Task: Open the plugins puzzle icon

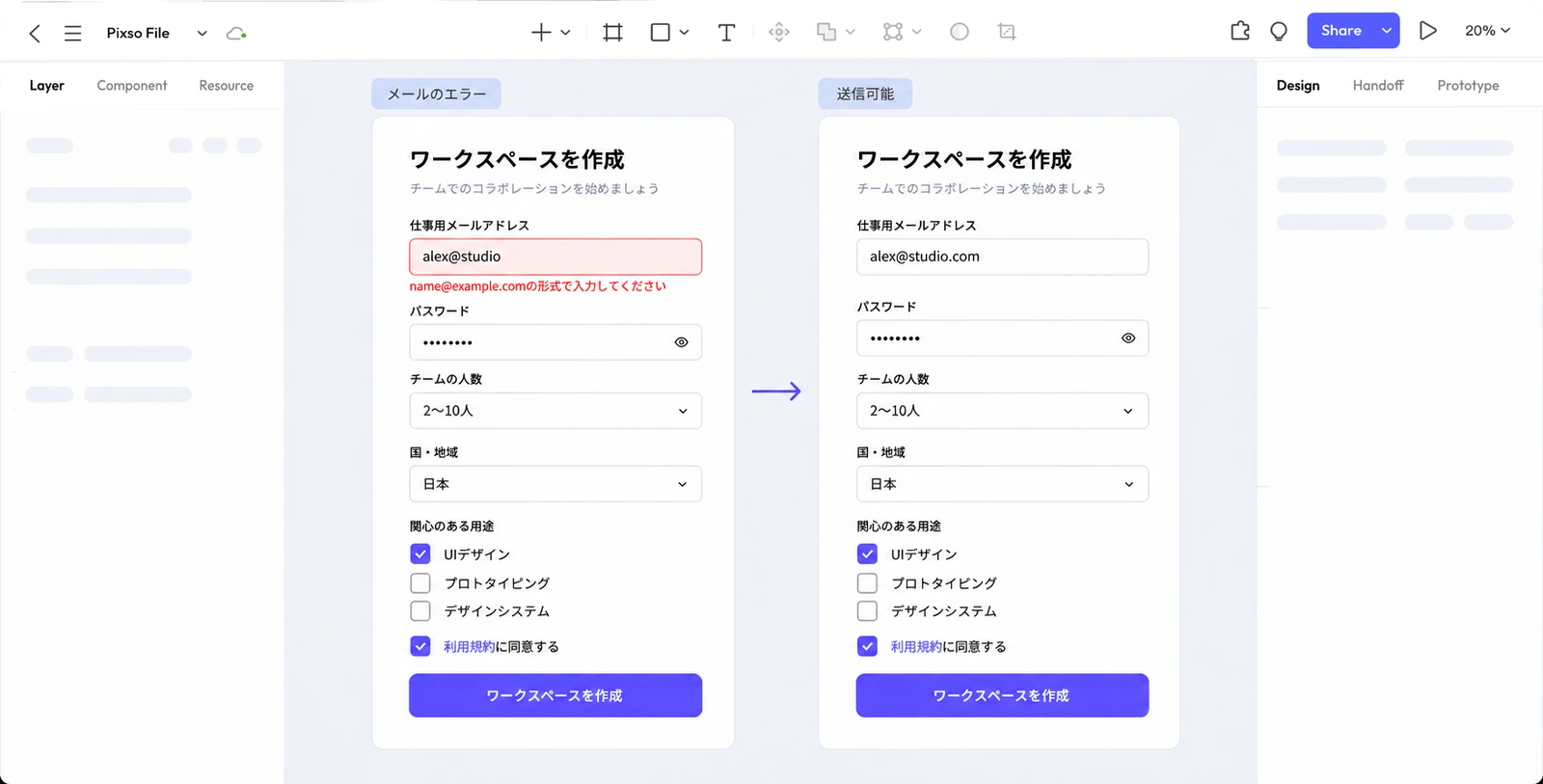Action: tap(1240, 31)
